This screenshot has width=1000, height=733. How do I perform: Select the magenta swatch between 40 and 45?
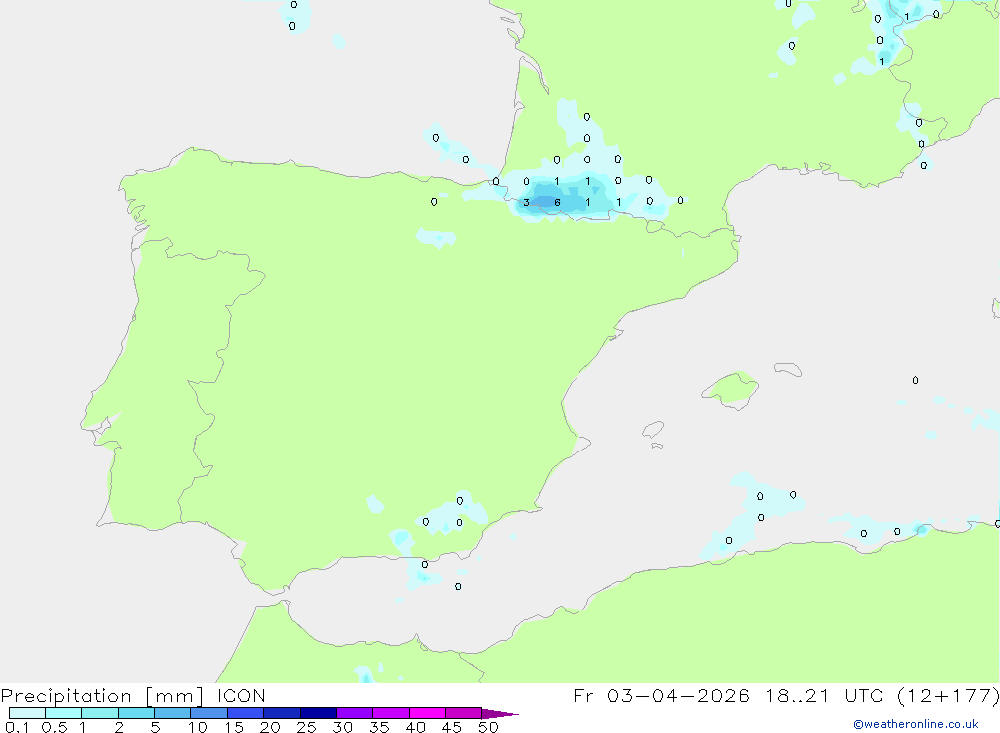tap(427, 713)
